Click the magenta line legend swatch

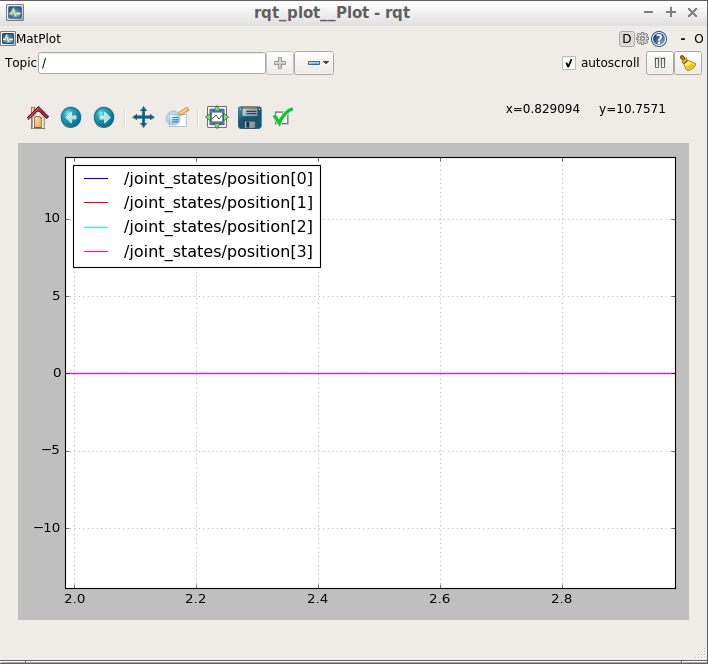(x=96, y=251)
